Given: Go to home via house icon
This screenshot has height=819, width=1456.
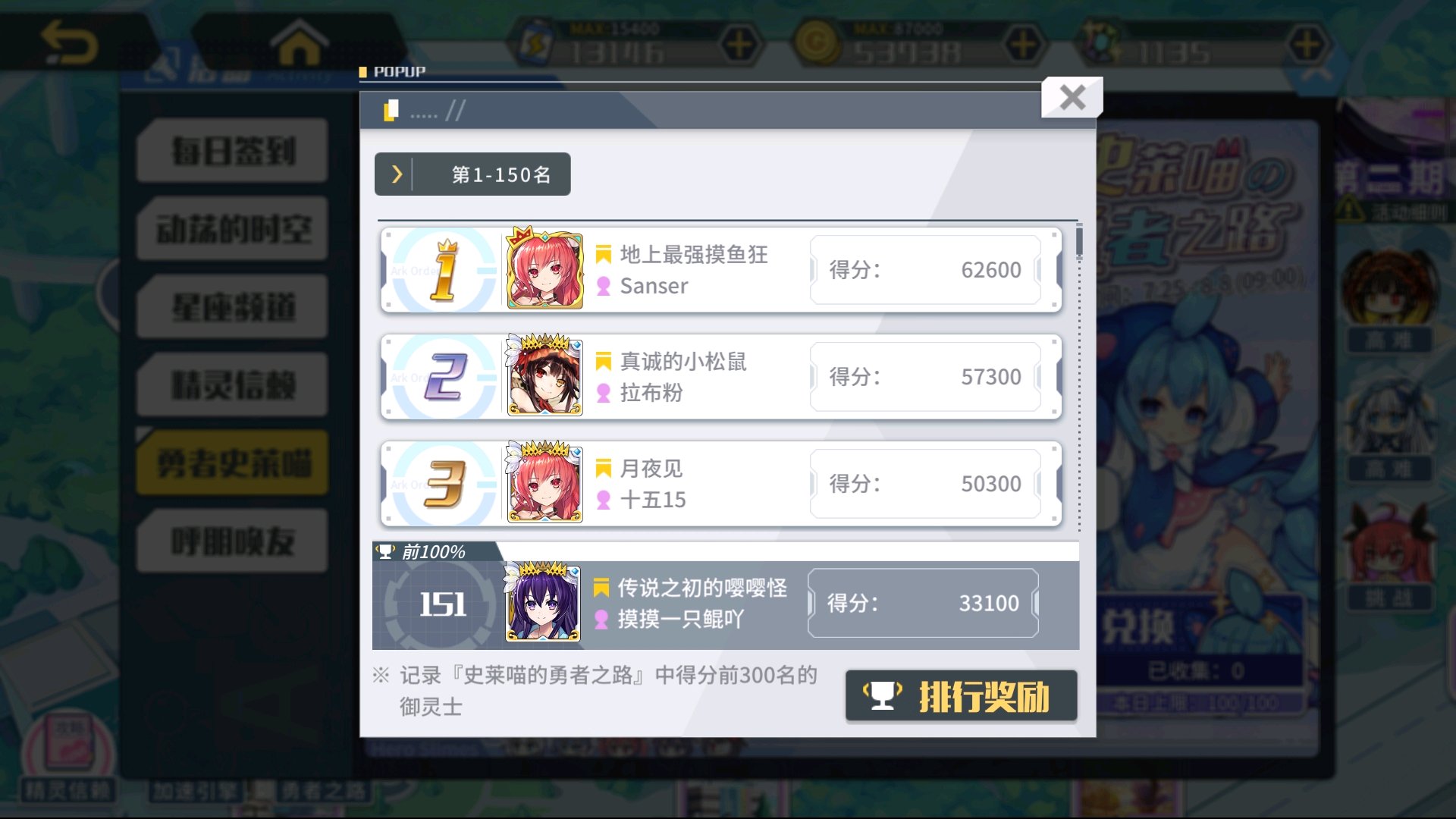Looking at the screenshot, I should click(x=300, y=42).
